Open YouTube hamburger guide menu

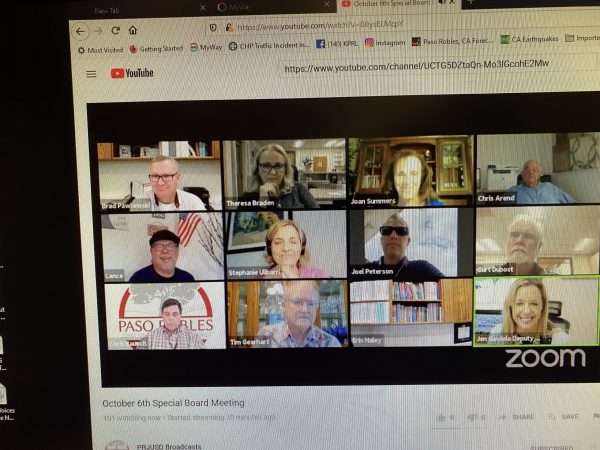91,73
